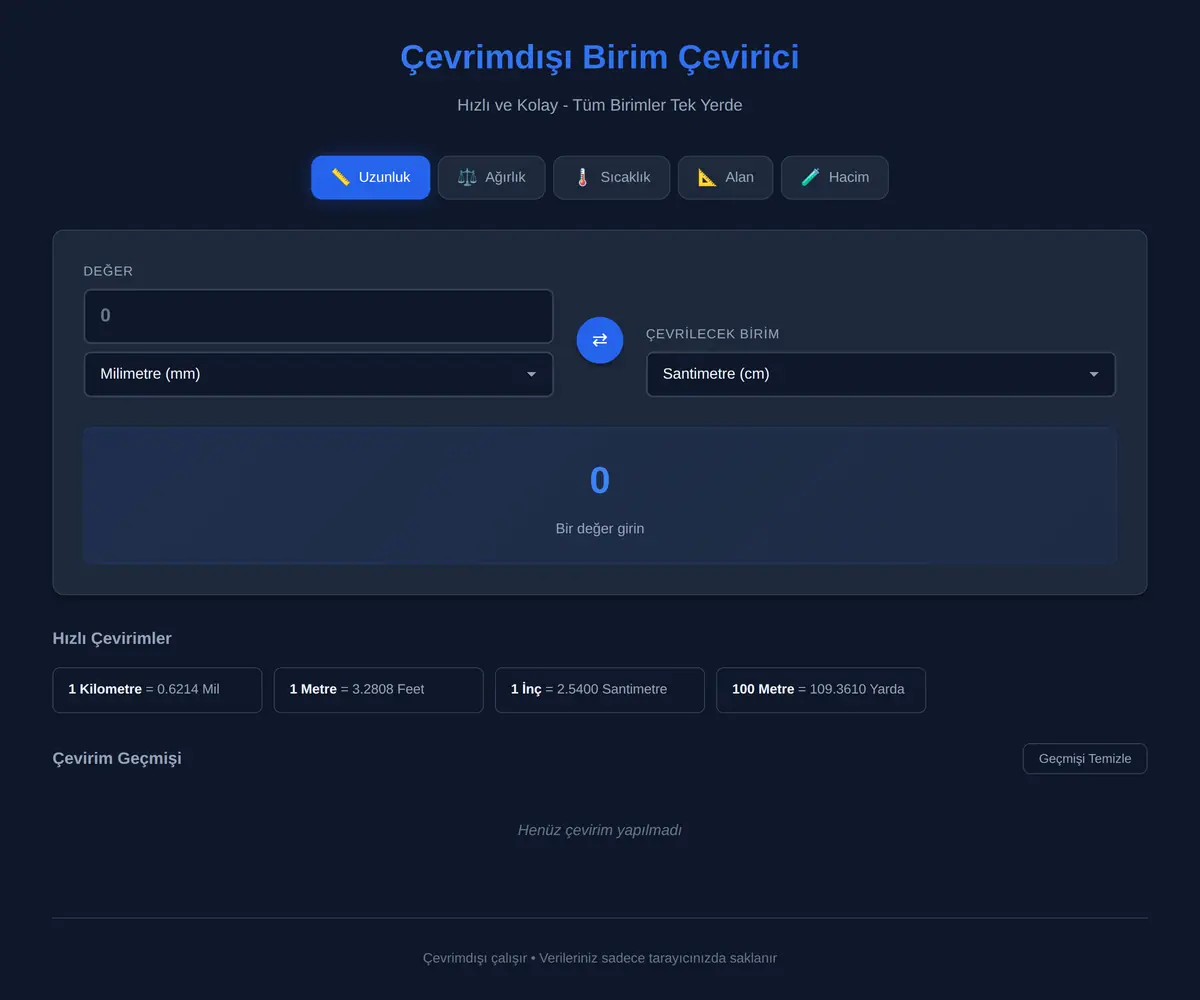Click the thermometer icon on Sıcaklık tab

582,177
